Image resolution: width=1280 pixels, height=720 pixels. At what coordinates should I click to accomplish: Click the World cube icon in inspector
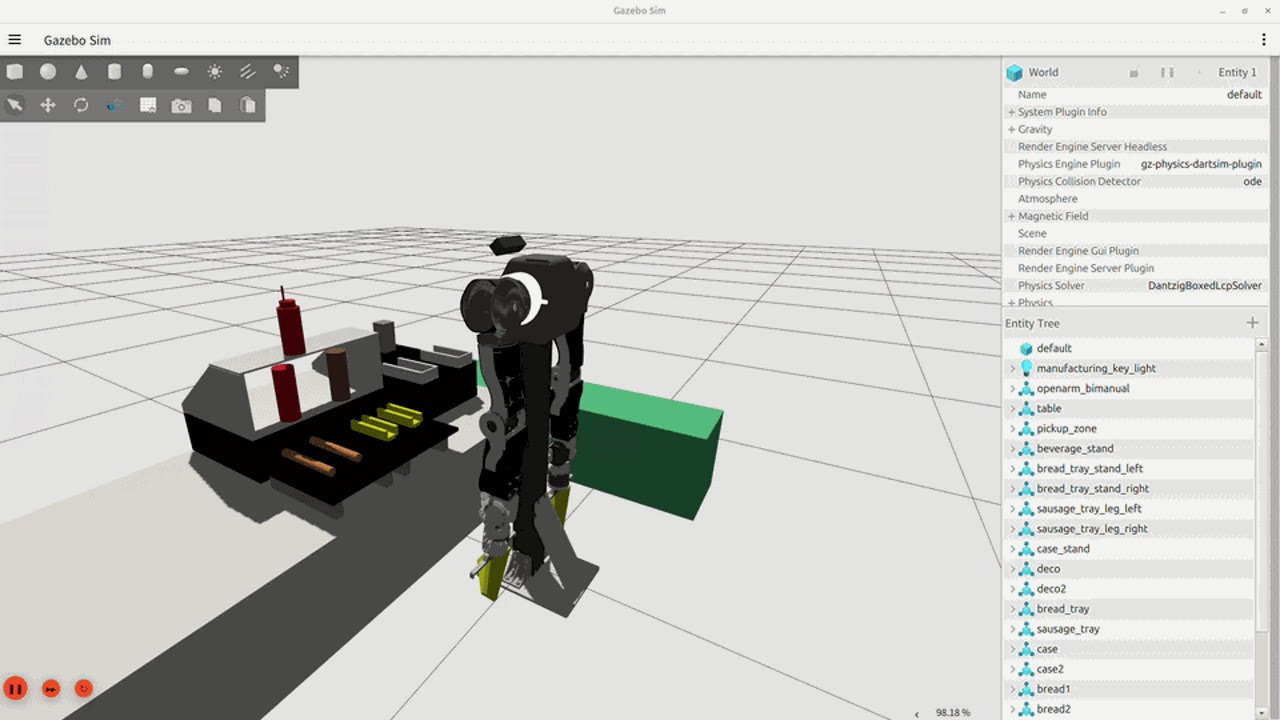click(1015, 73)
